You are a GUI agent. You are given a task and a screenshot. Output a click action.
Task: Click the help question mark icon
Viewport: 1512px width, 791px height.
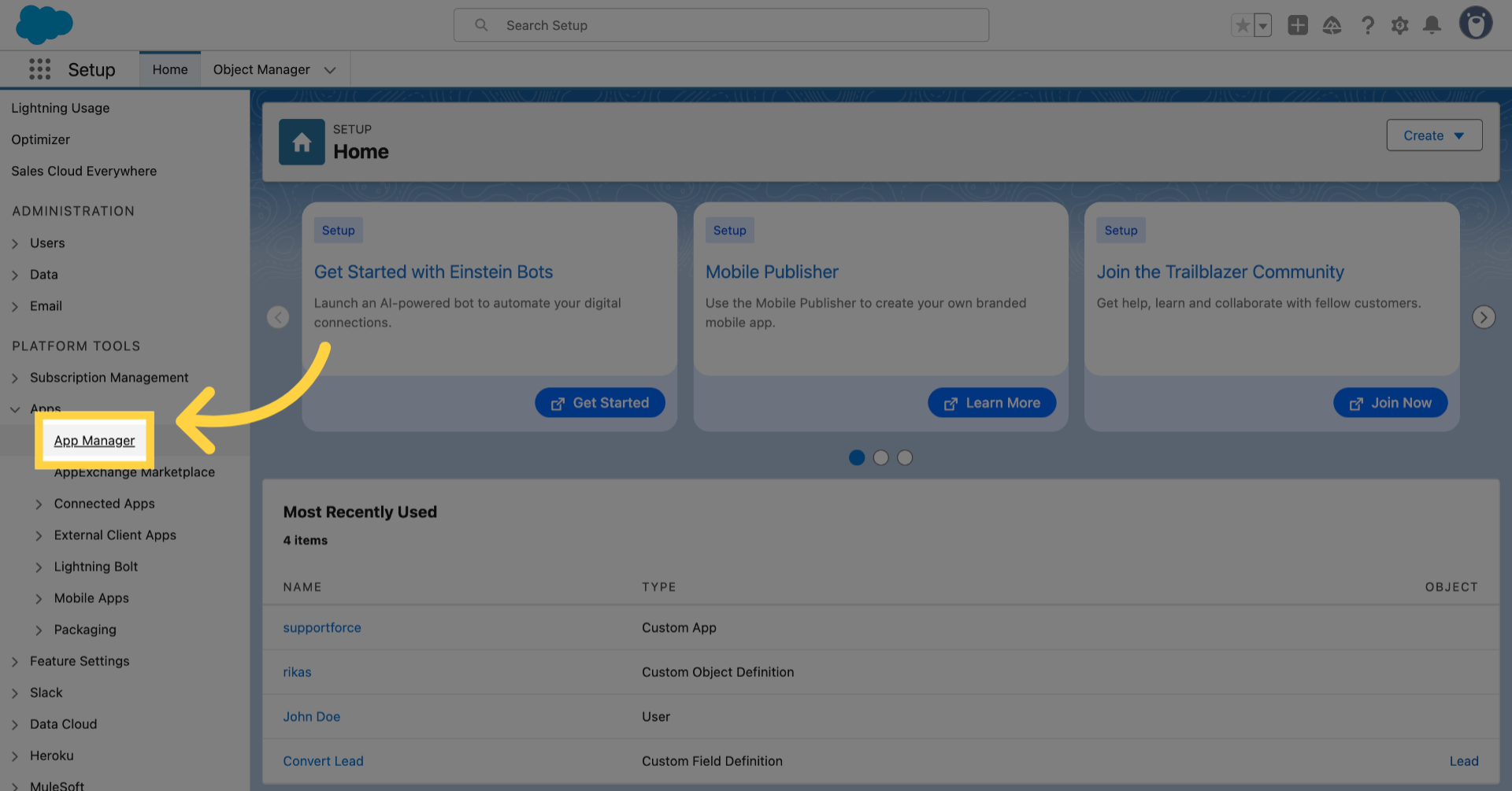[x=1368, y=24]
